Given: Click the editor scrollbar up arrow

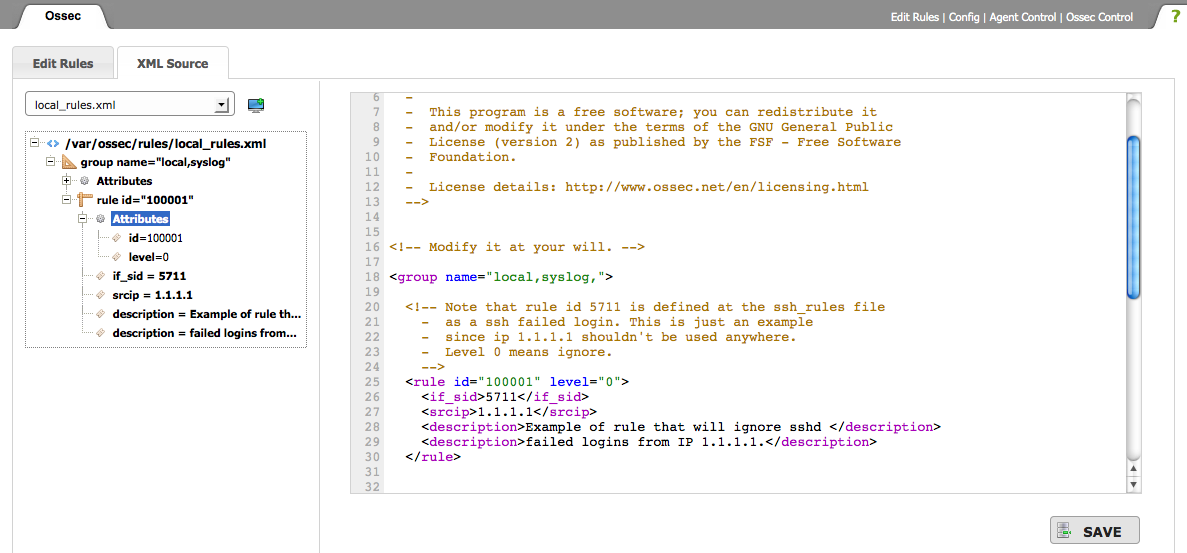Looking at the screenshot, I should (1133, 468).
